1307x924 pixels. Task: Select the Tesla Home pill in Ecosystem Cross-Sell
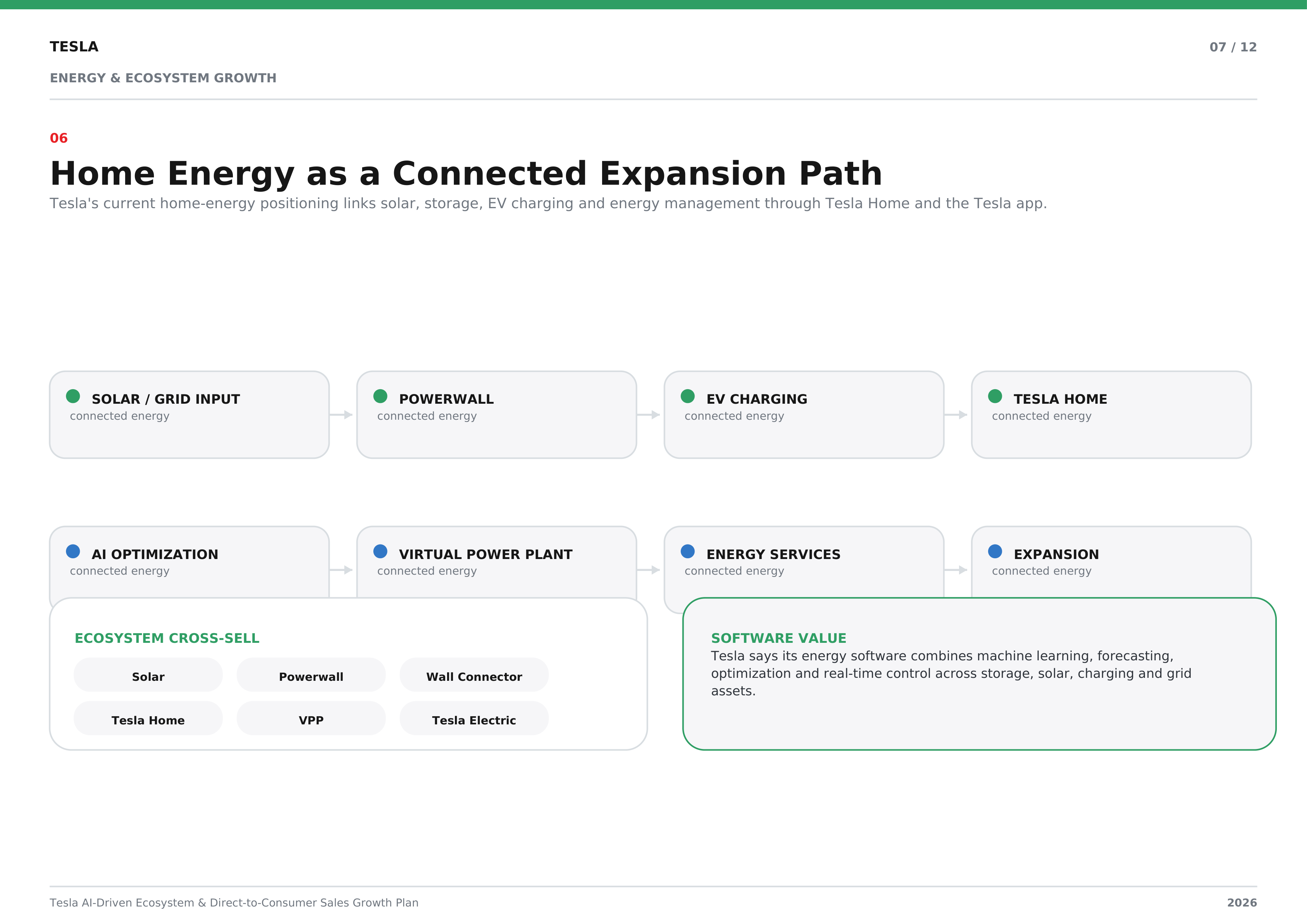pyautogui.click(x=148, y=718)
